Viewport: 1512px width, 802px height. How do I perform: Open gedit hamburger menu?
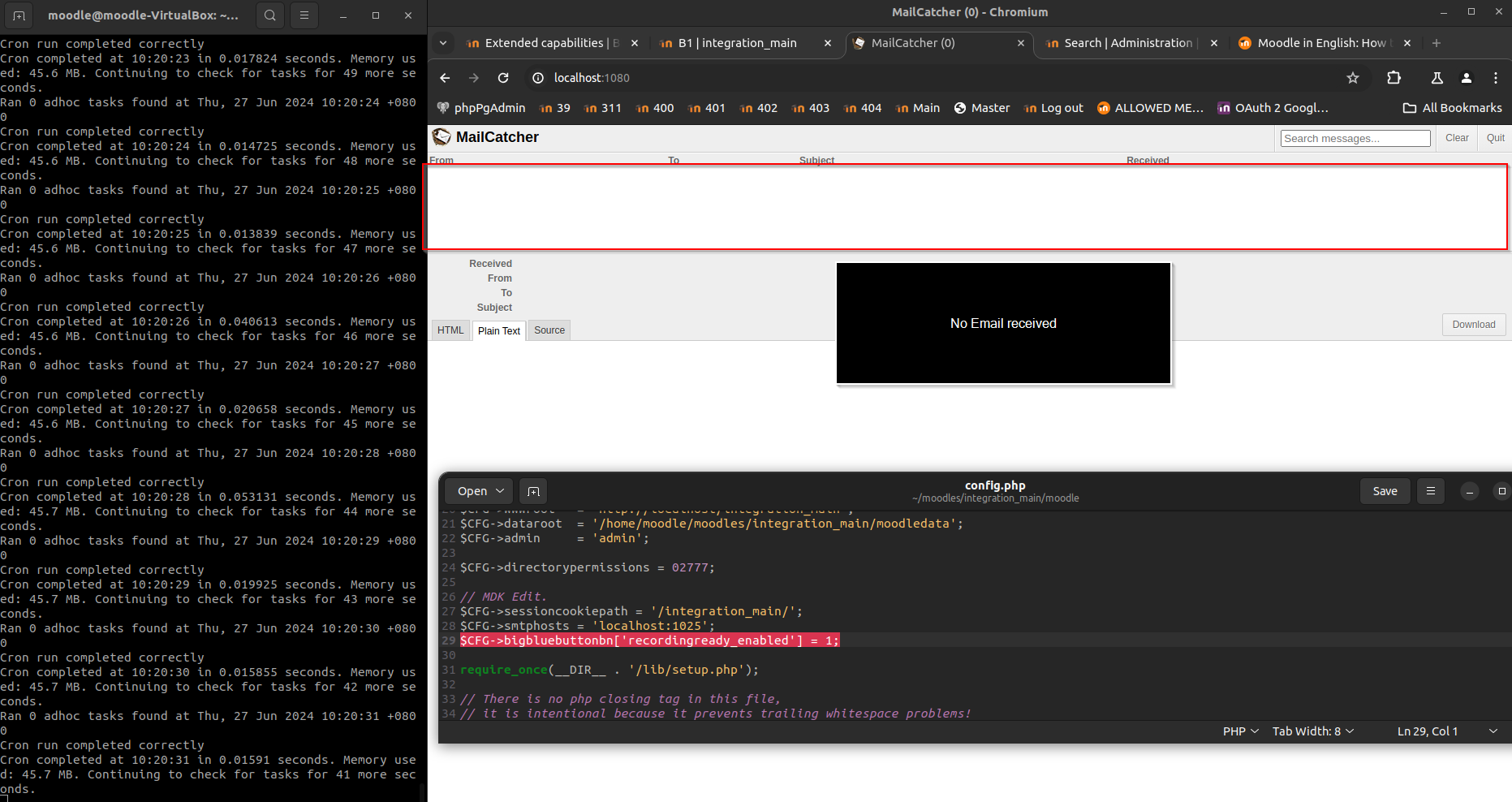point(1431,491)
